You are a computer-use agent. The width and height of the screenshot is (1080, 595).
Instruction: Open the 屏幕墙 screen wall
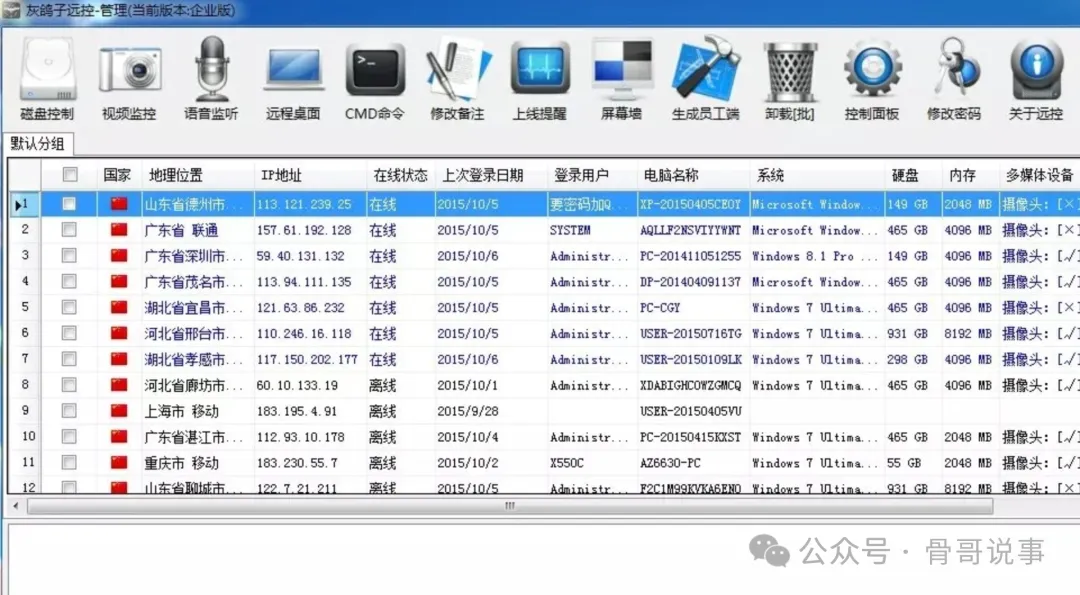point(621,78)
